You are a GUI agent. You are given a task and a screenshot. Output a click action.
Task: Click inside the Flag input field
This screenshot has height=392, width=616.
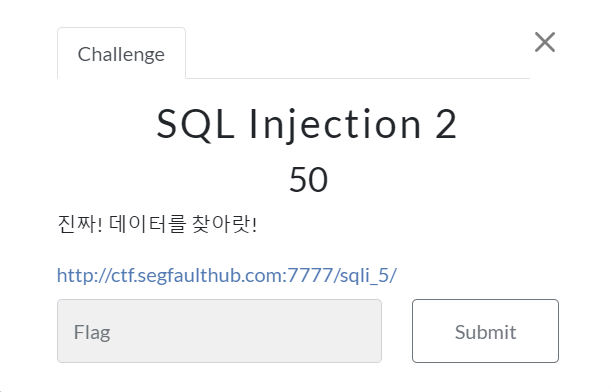pyautogui.click(x=219, y=331)
